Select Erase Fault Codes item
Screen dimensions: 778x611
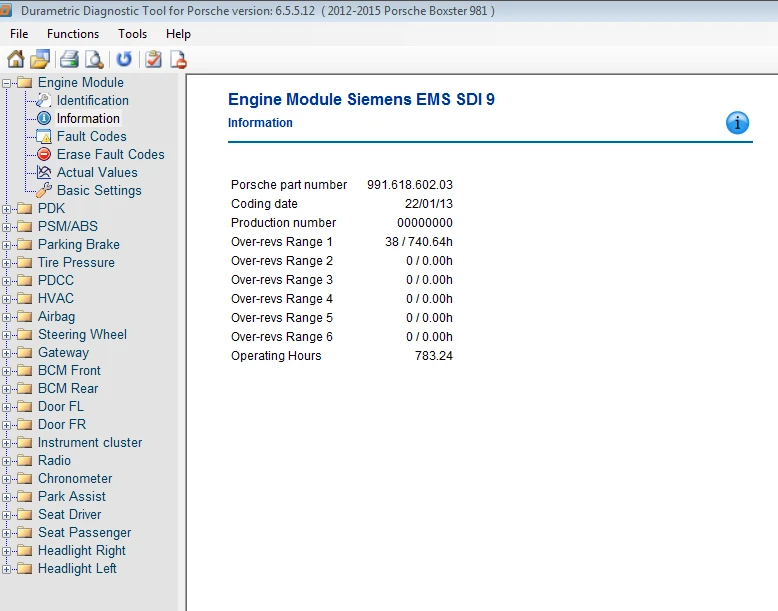[110, 154]
